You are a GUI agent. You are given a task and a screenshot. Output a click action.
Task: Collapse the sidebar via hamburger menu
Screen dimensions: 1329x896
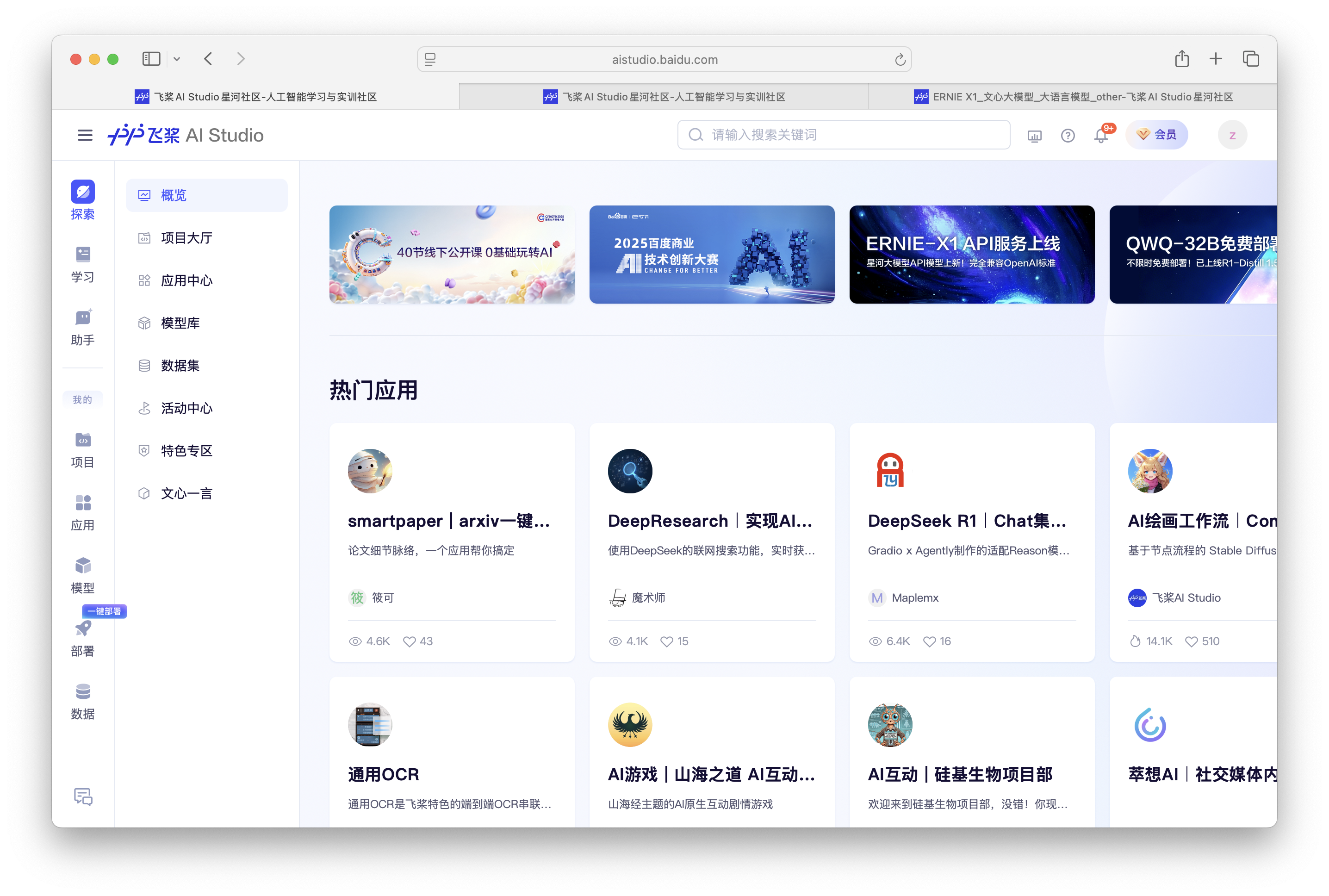(x=85, y=135)
